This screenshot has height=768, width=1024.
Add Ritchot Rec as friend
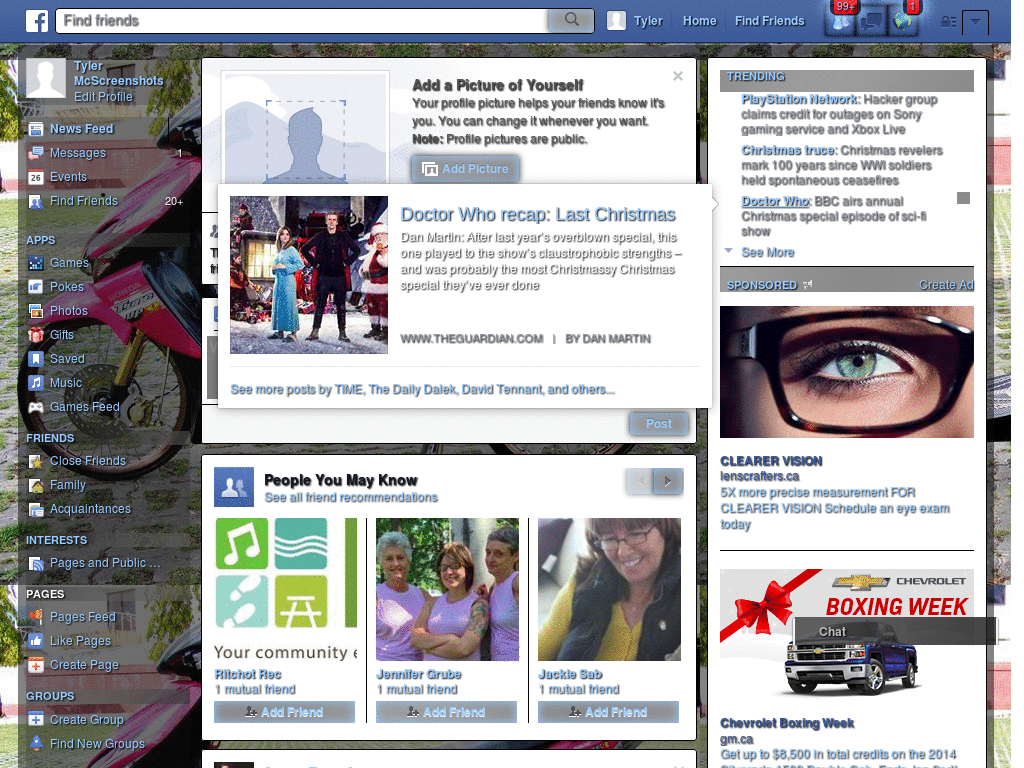point(284,712)
